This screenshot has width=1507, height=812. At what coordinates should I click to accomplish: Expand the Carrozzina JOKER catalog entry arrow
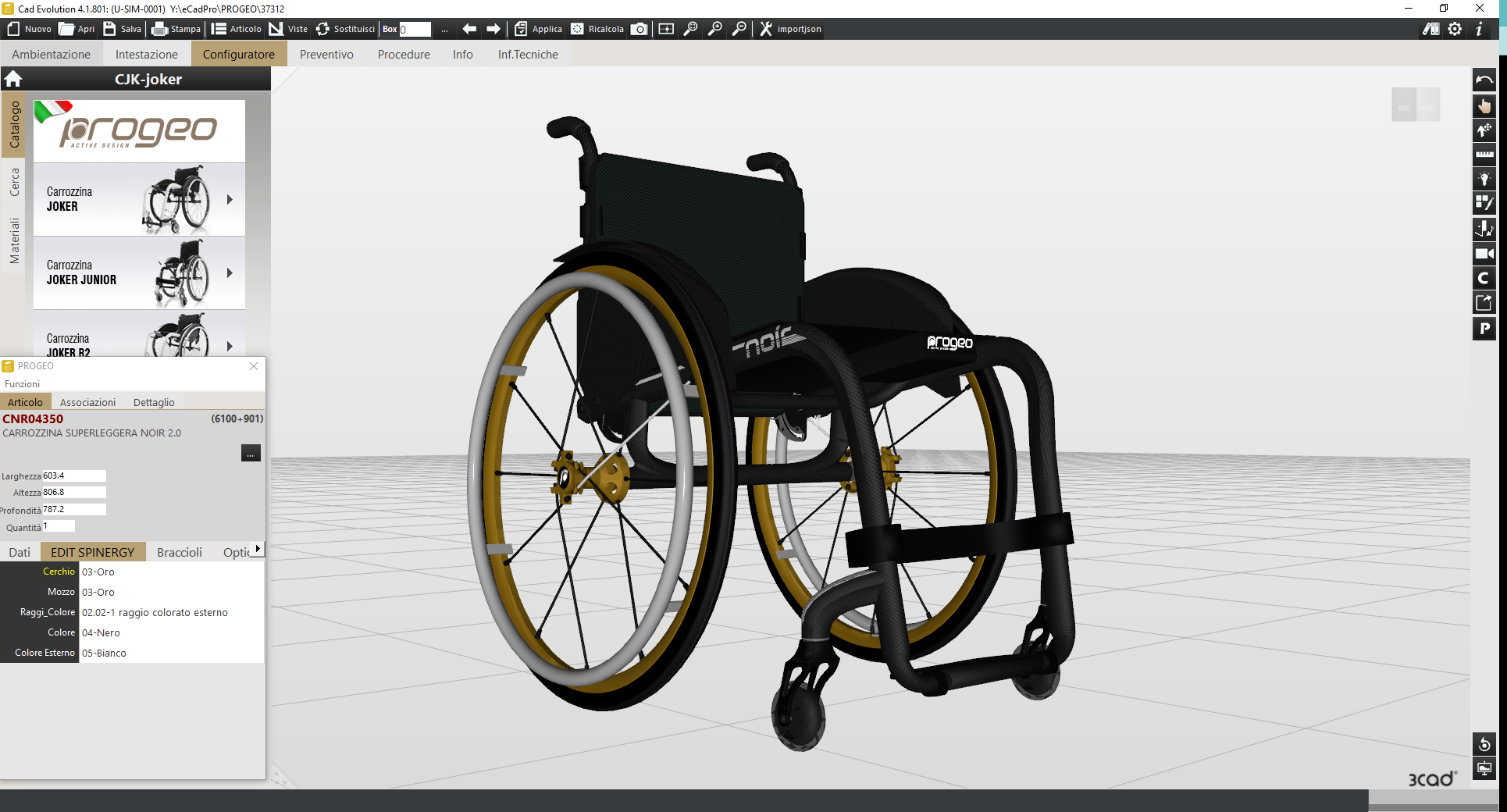[230, 200]
